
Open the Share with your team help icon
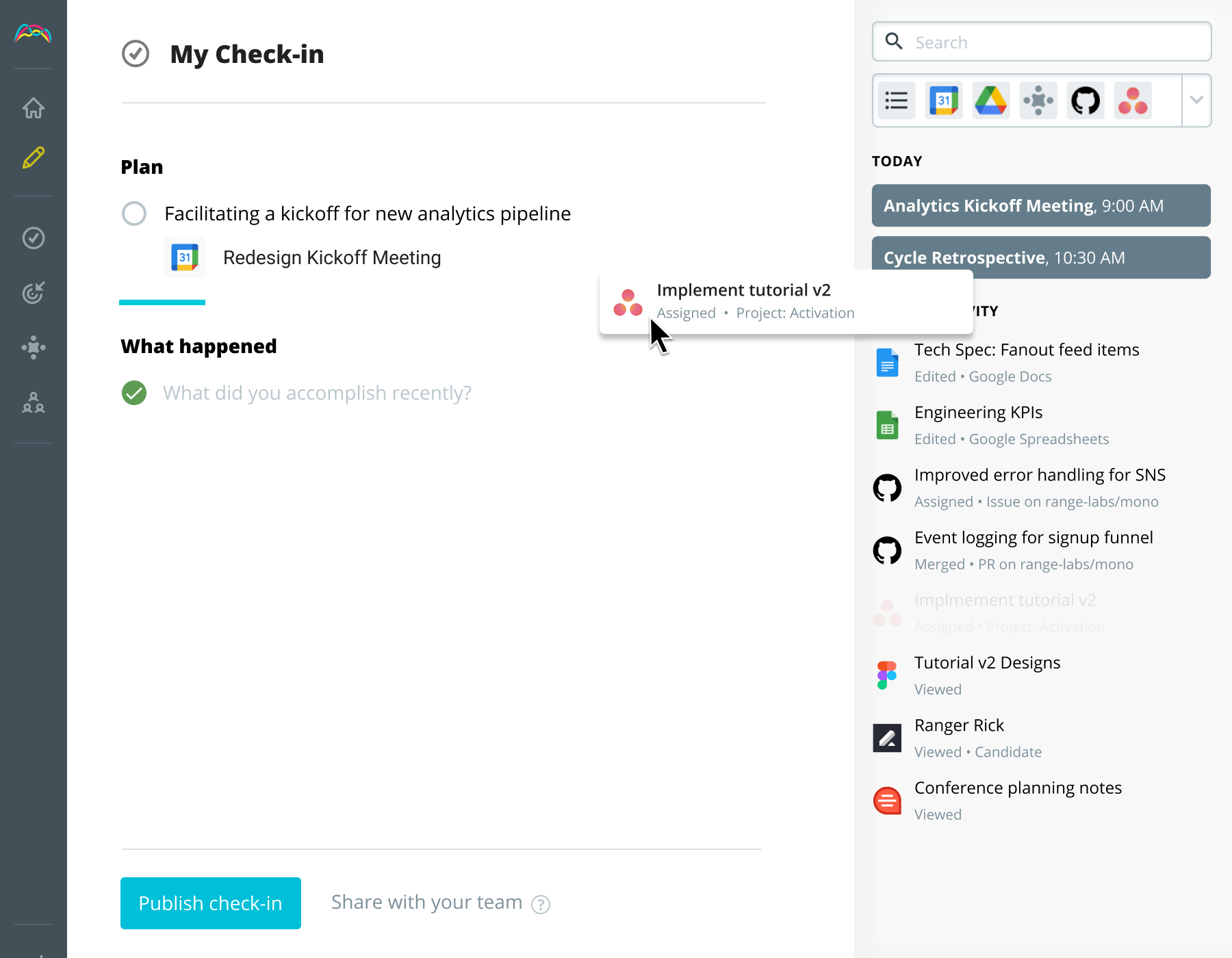coord(540,904)
